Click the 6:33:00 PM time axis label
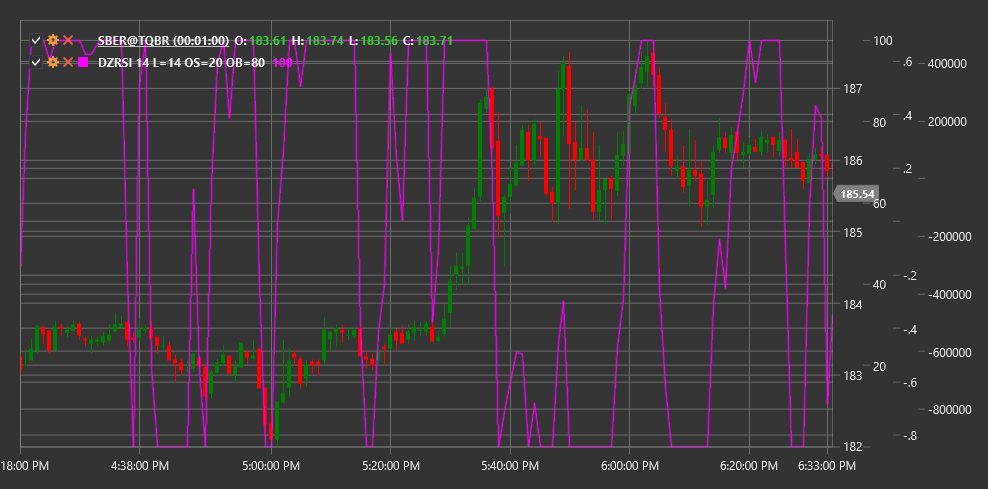The height and width of the screenshot is (489, 988). tap(827, 466)
